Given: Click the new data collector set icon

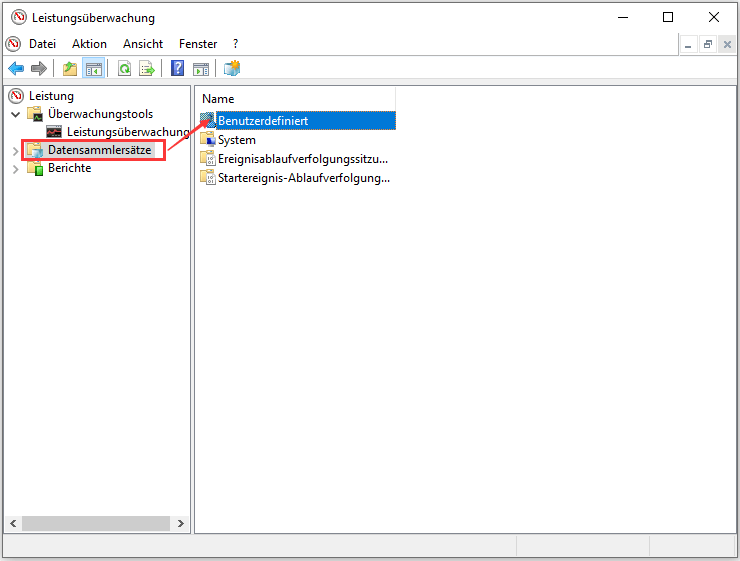Looking at the screenshot, I should (x=232, y=69).
